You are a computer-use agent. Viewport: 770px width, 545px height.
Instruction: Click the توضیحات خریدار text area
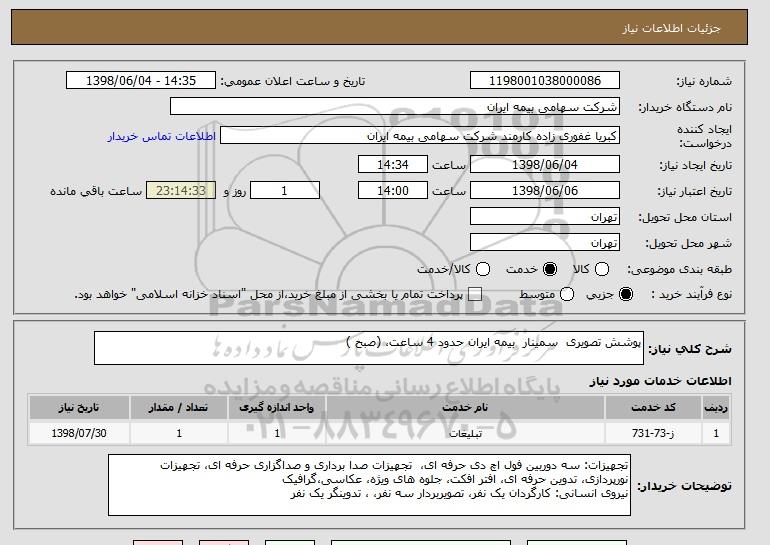coord(369,485)
